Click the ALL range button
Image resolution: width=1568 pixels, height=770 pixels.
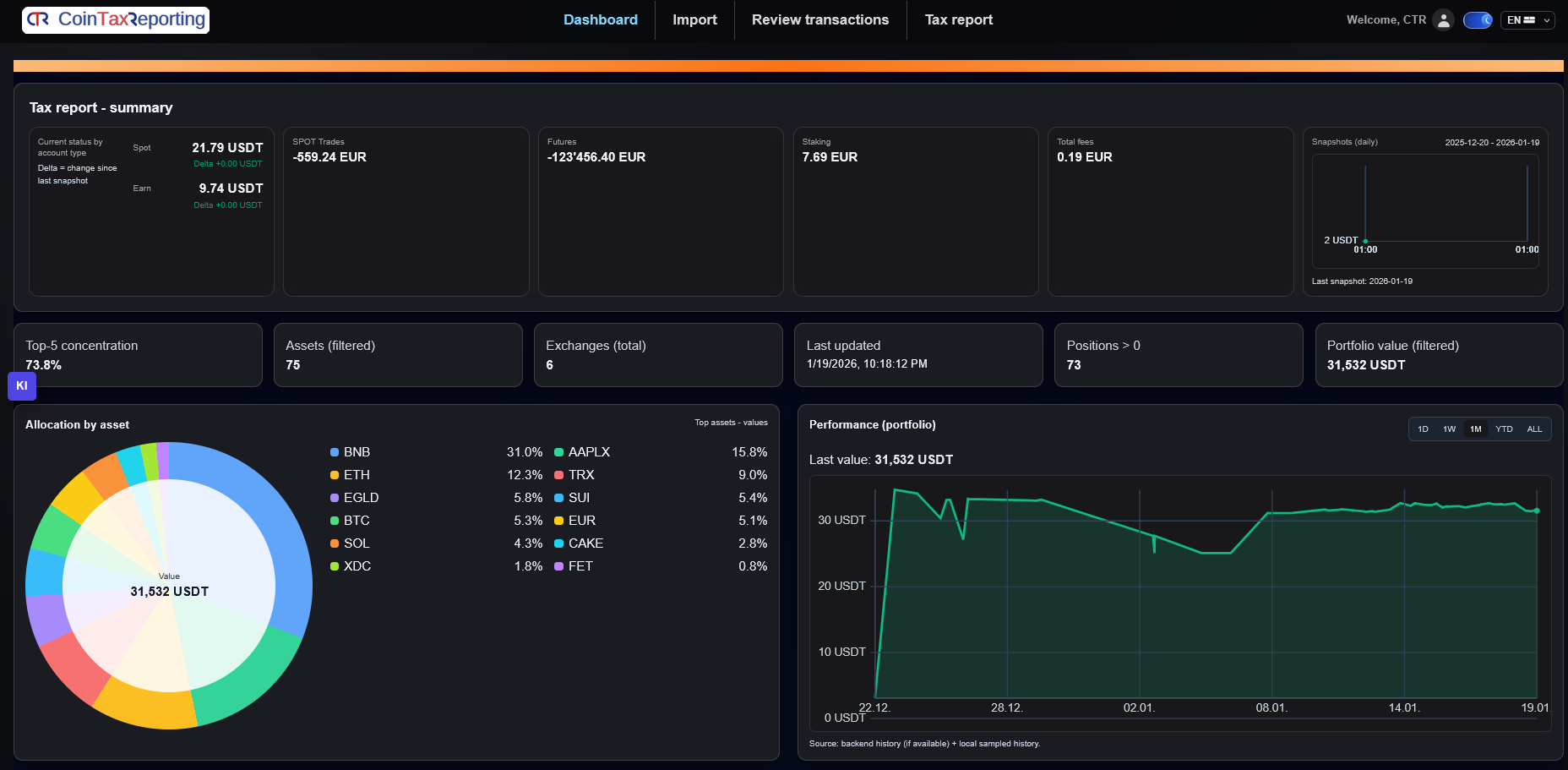[x=1534, y=429]
